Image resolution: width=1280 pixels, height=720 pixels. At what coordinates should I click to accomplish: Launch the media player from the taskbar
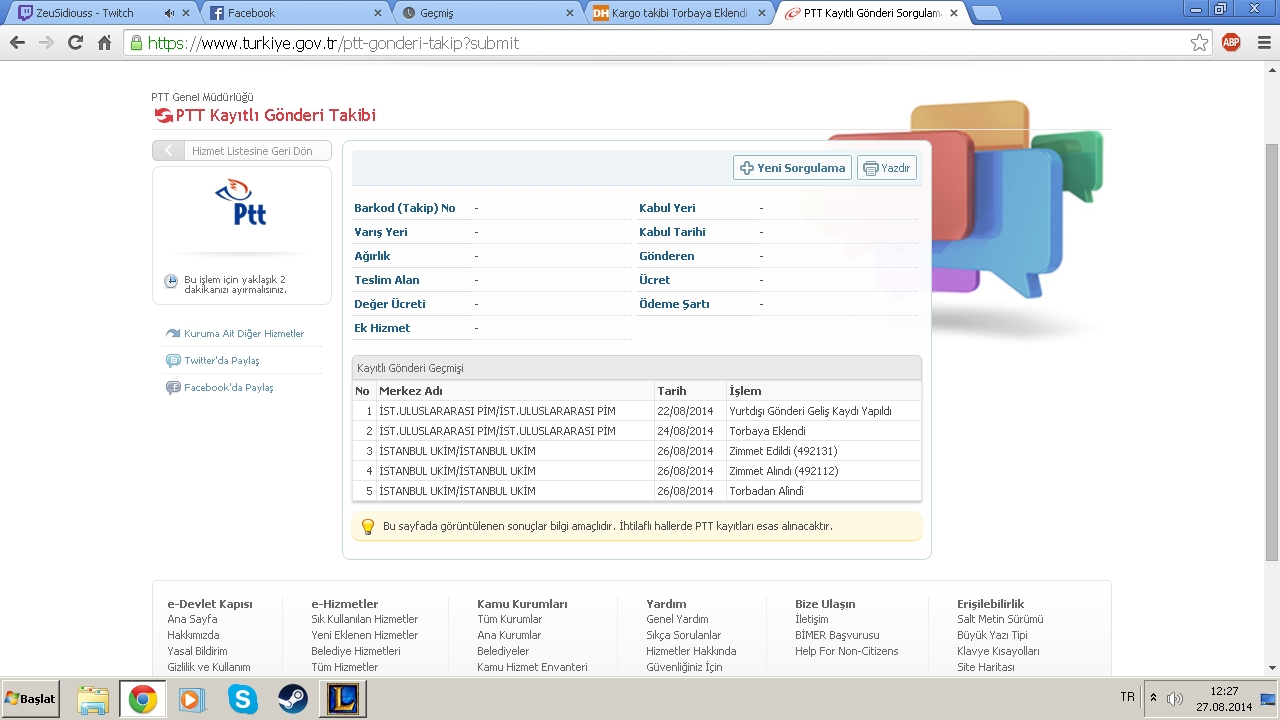point(192,699)
